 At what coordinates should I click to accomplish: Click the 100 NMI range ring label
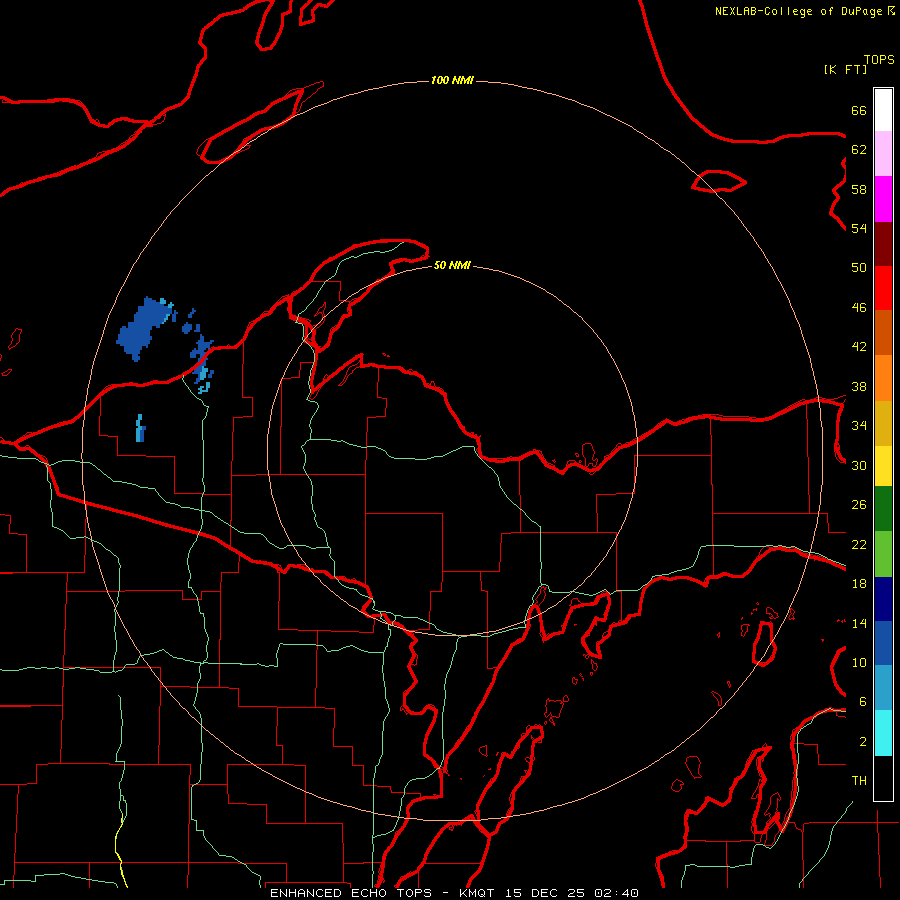point(452,80)
